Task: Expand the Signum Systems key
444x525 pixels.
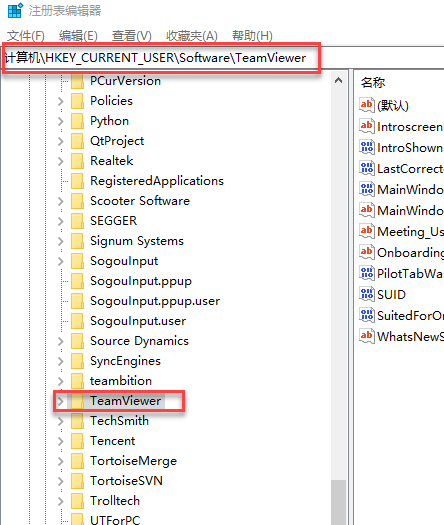Action: (x=61, y=241)
